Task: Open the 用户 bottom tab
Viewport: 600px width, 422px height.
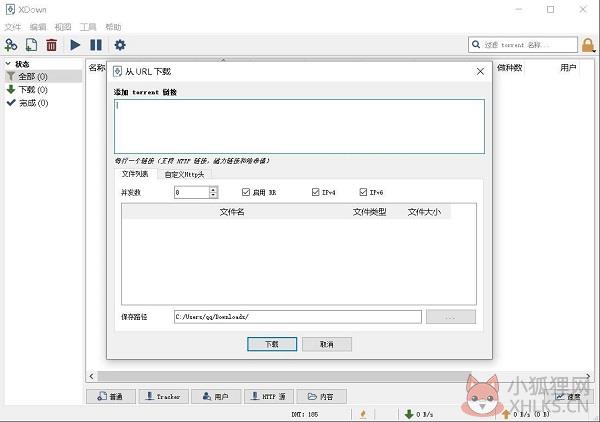Action: (216, 397)
